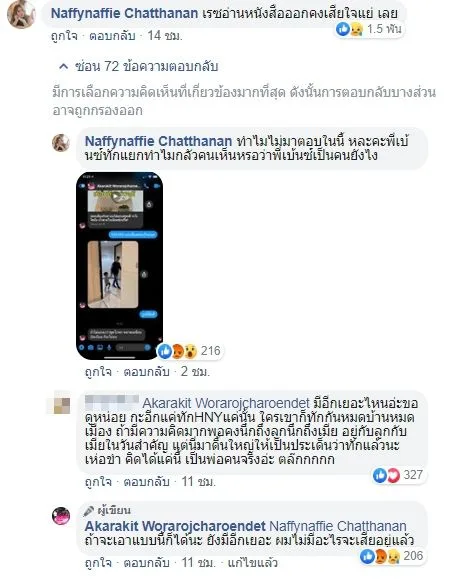Collapse the 72 replies chevron
Screen dimensions: 458x579
(x=64, y=66)
